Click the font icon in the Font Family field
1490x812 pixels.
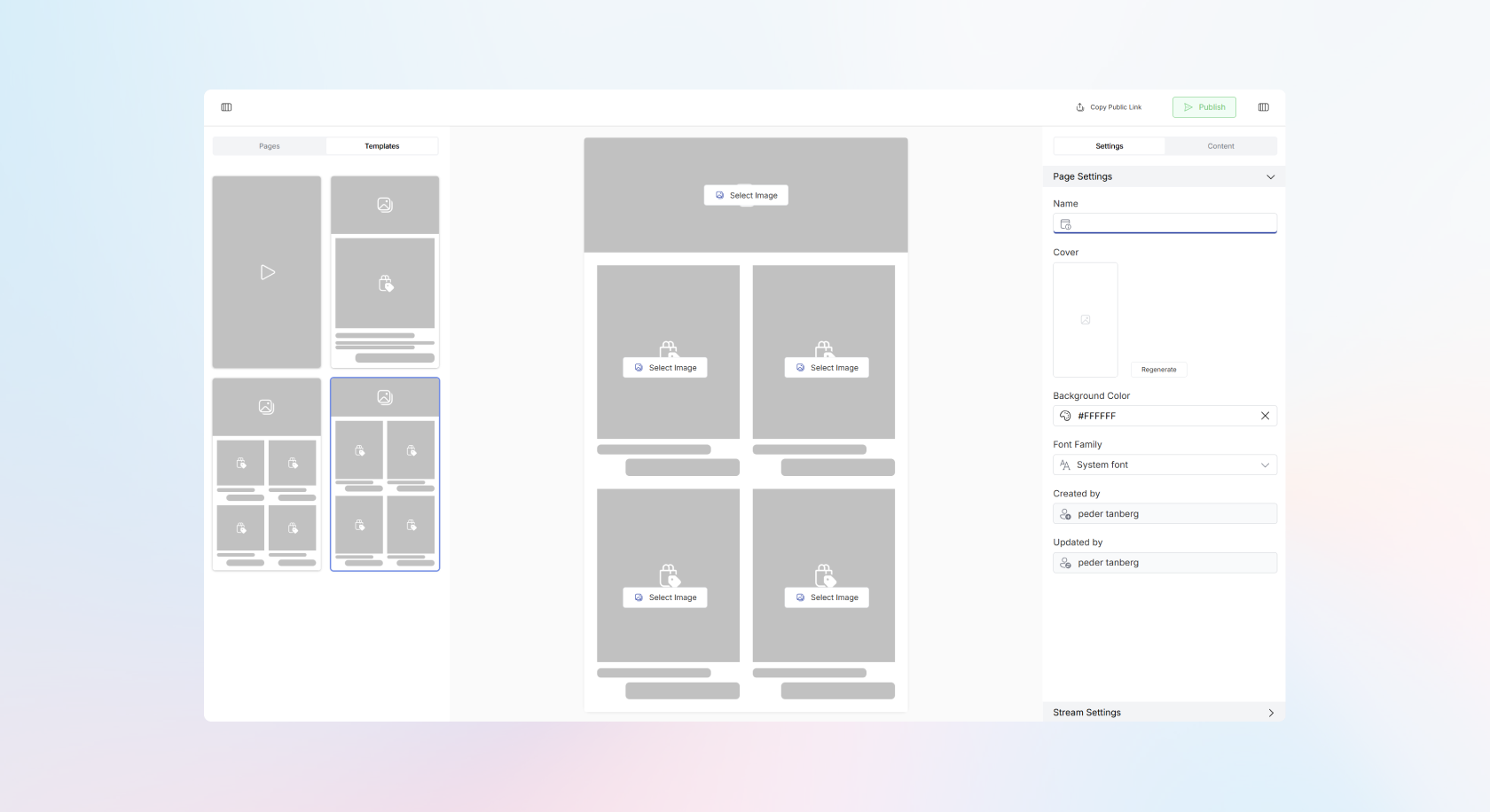[1064, 465]
